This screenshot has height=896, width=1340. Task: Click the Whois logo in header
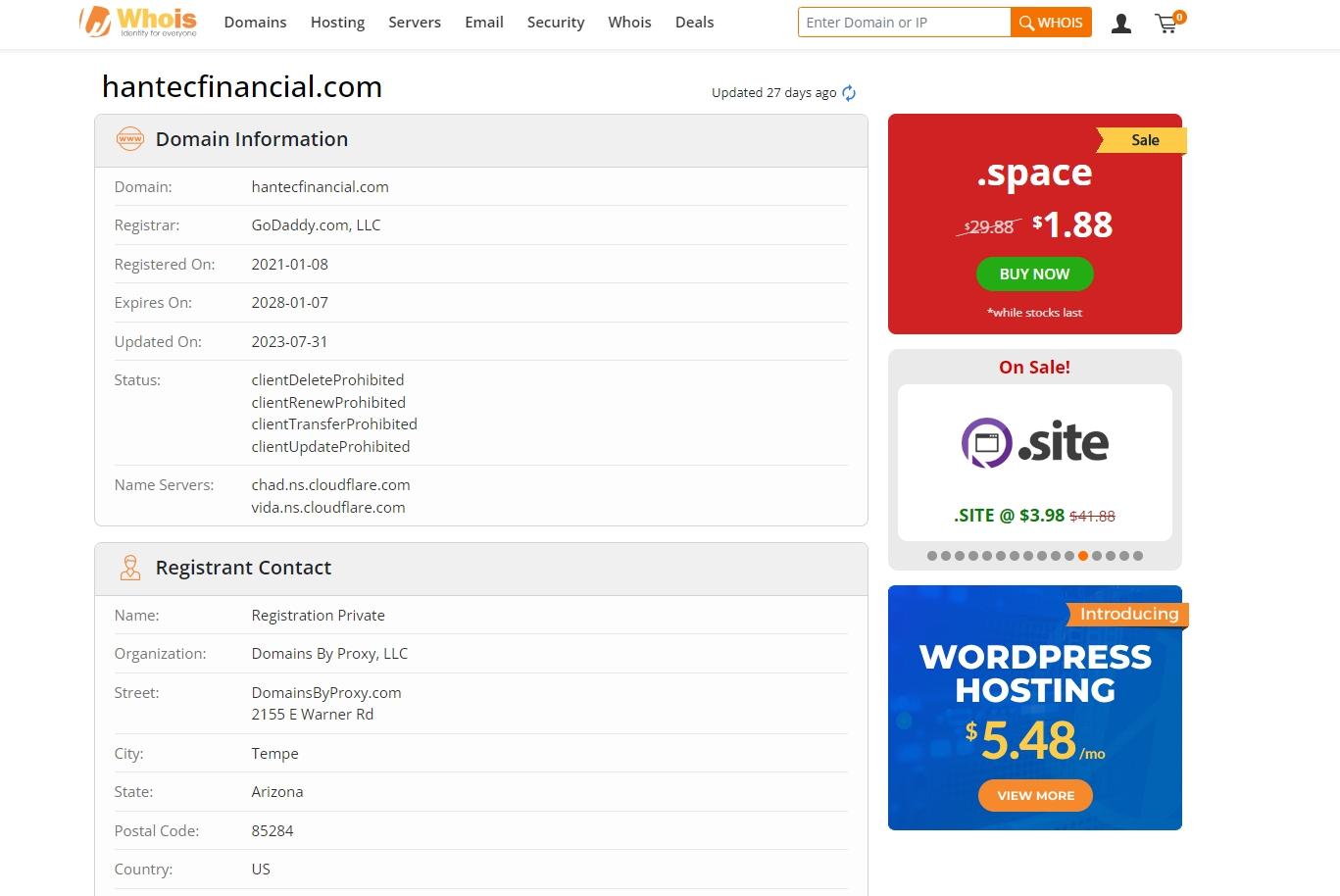138,22
